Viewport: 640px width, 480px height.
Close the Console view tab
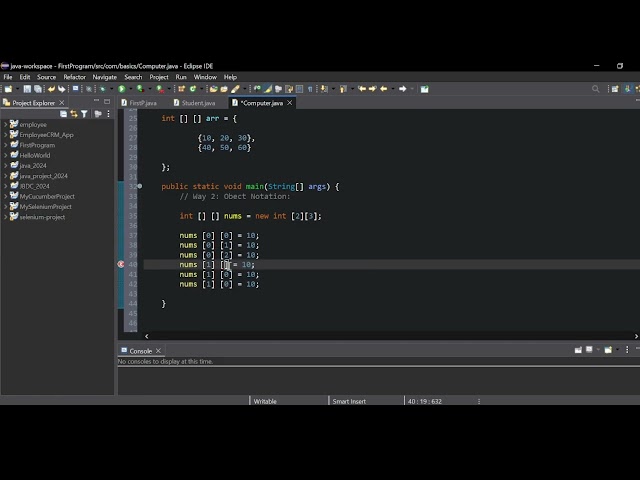[x=158, y=351]
